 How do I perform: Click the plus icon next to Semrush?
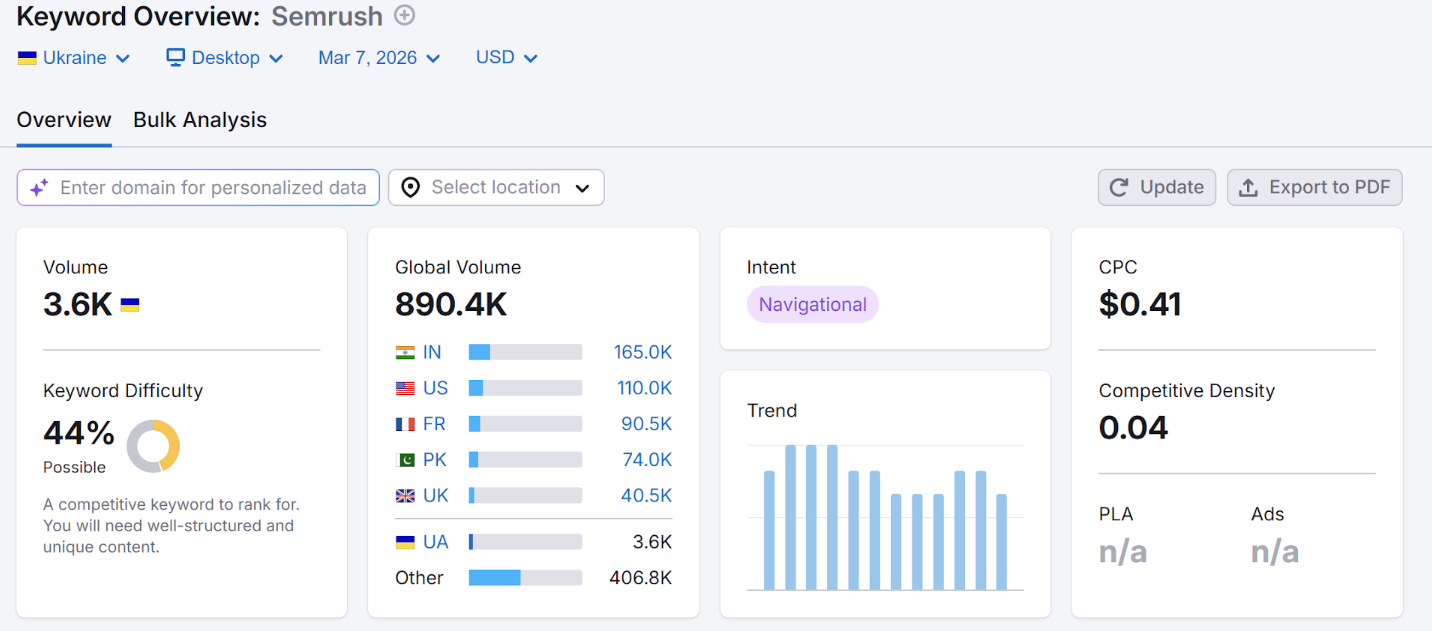404,16
